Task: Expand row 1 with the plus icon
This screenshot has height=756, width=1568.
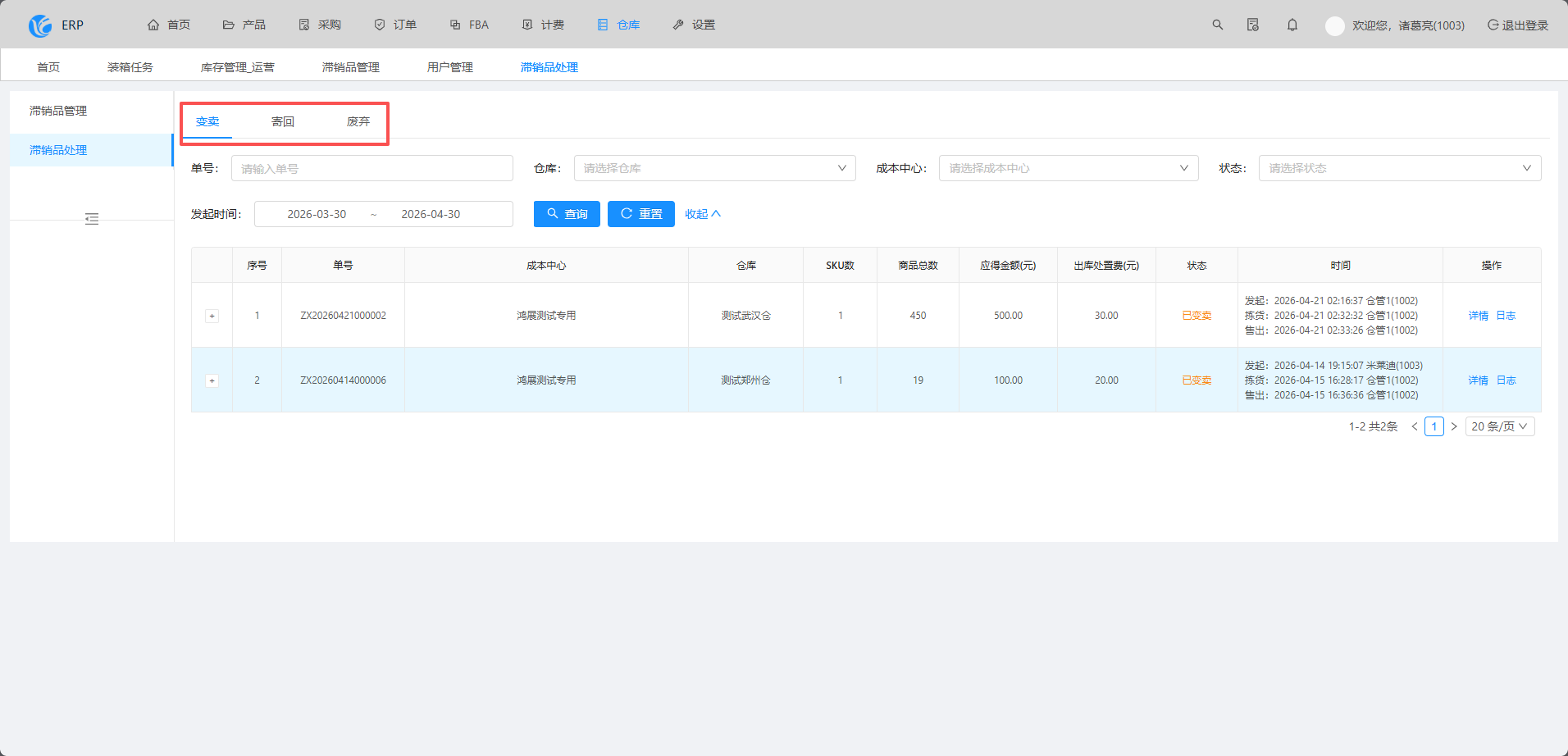Action: [x=212, y=316]
